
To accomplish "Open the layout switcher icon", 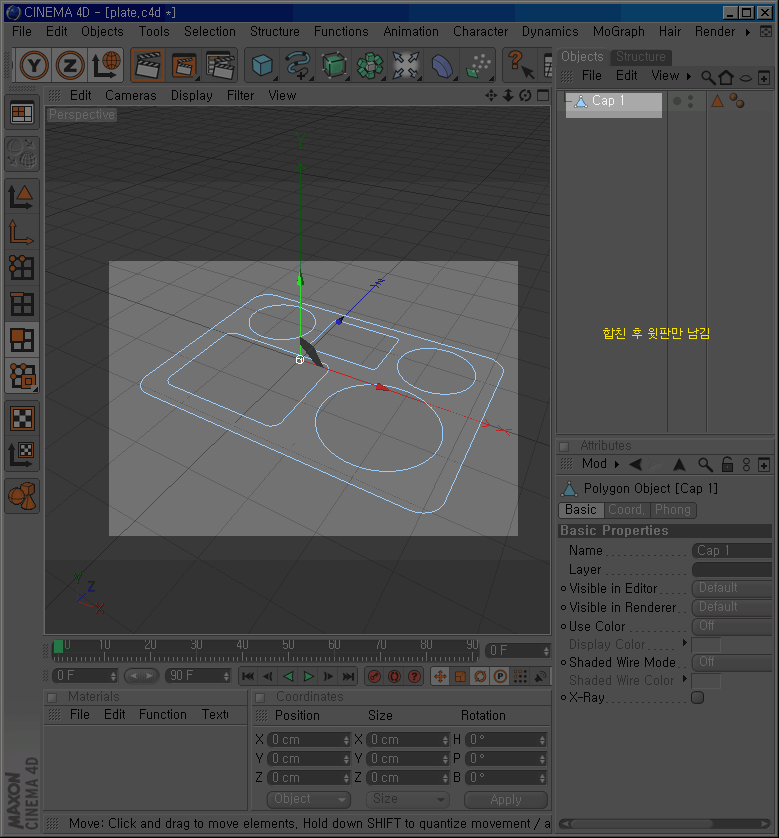I will pos(22,114).
